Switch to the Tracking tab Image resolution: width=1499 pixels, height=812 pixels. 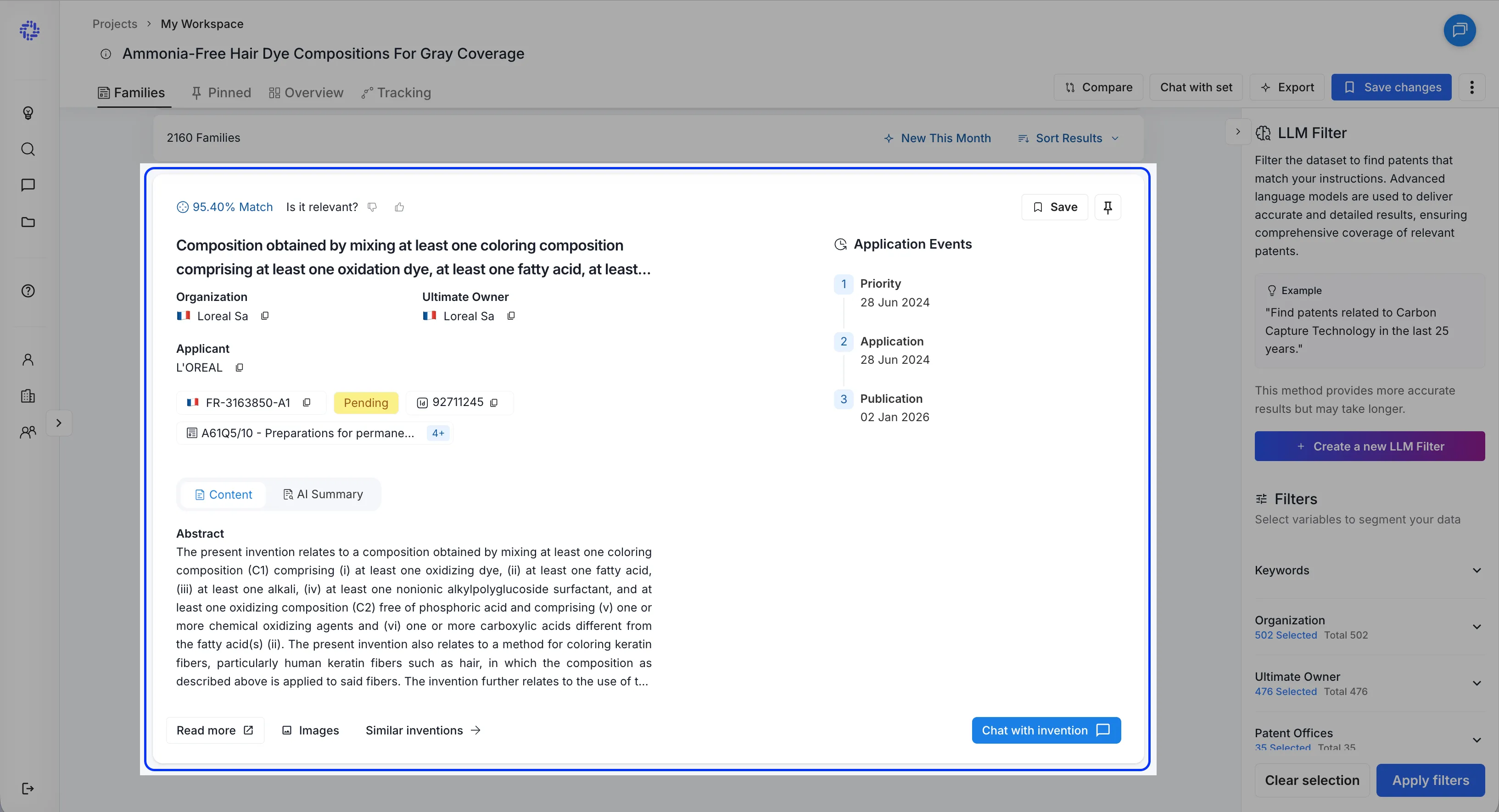point(396,93)
